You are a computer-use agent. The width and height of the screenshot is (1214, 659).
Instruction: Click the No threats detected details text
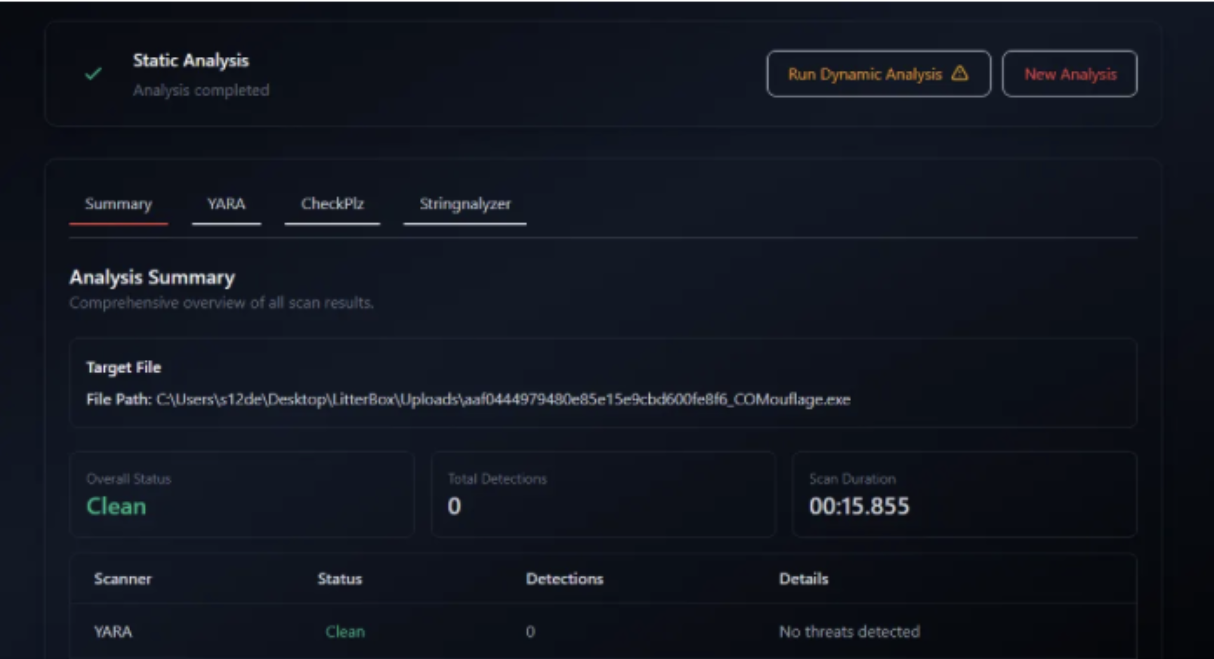click(849, 632)
